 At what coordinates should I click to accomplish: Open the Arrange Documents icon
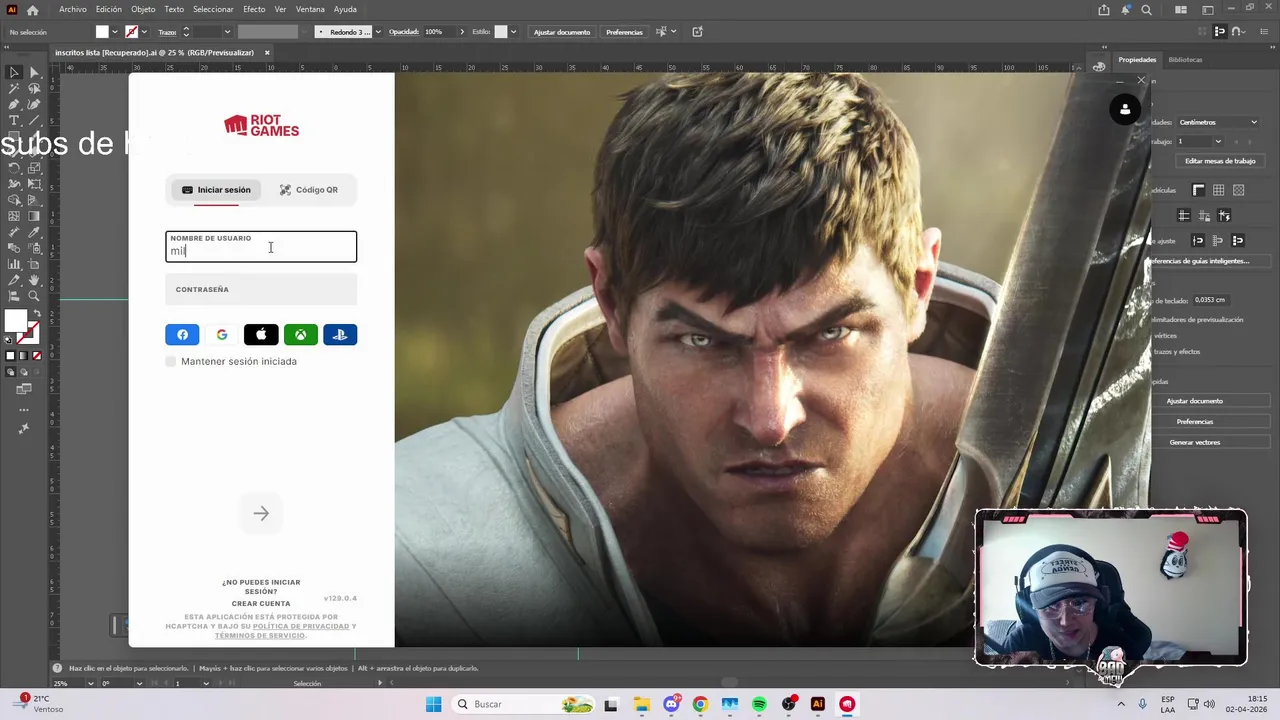point(1182,10)
